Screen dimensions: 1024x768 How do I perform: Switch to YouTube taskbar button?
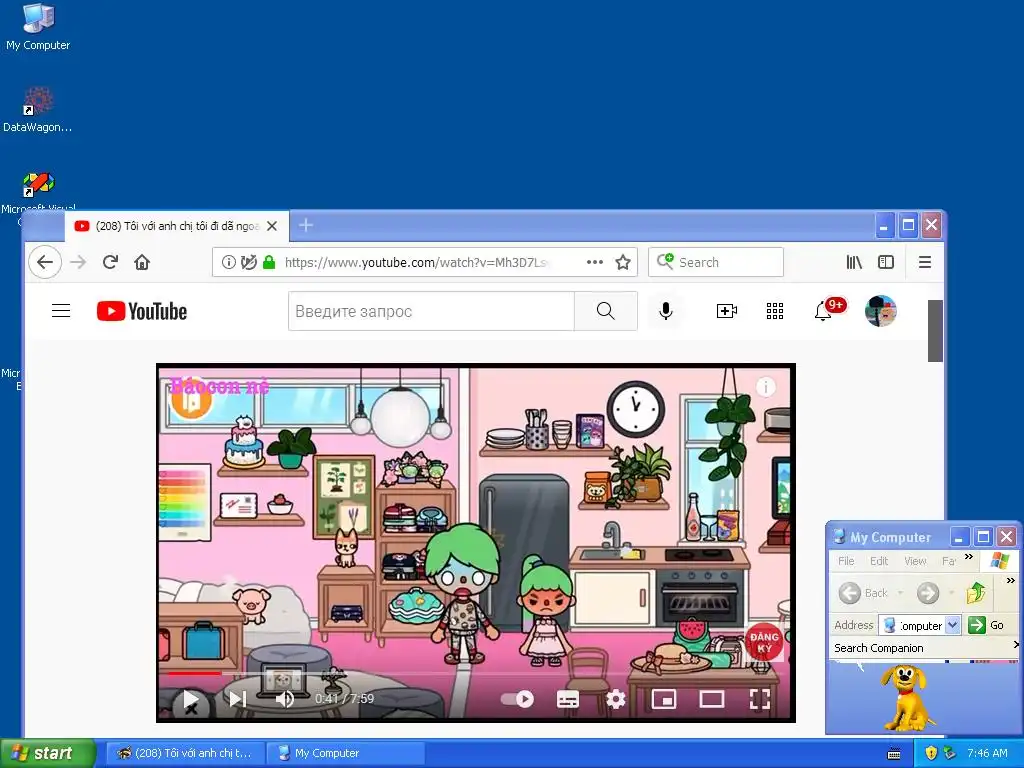(x=185, y=753)
